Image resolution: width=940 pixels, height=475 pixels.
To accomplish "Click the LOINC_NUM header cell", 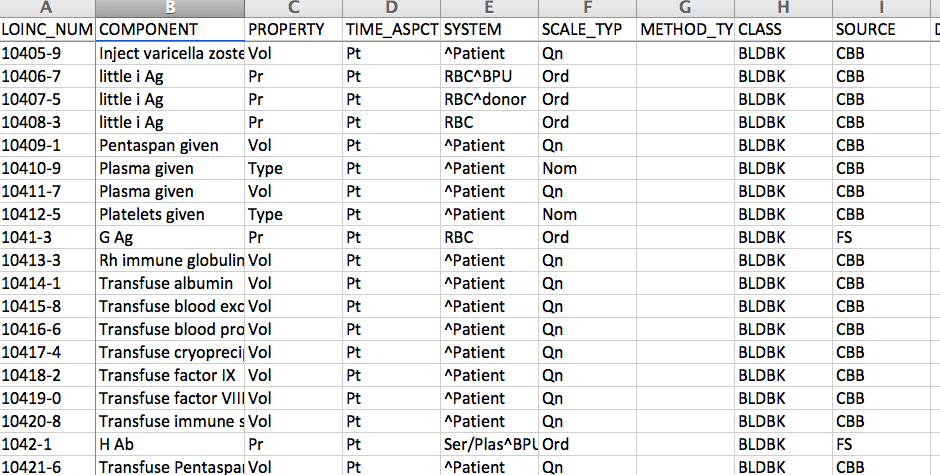I will pos(47,29).
